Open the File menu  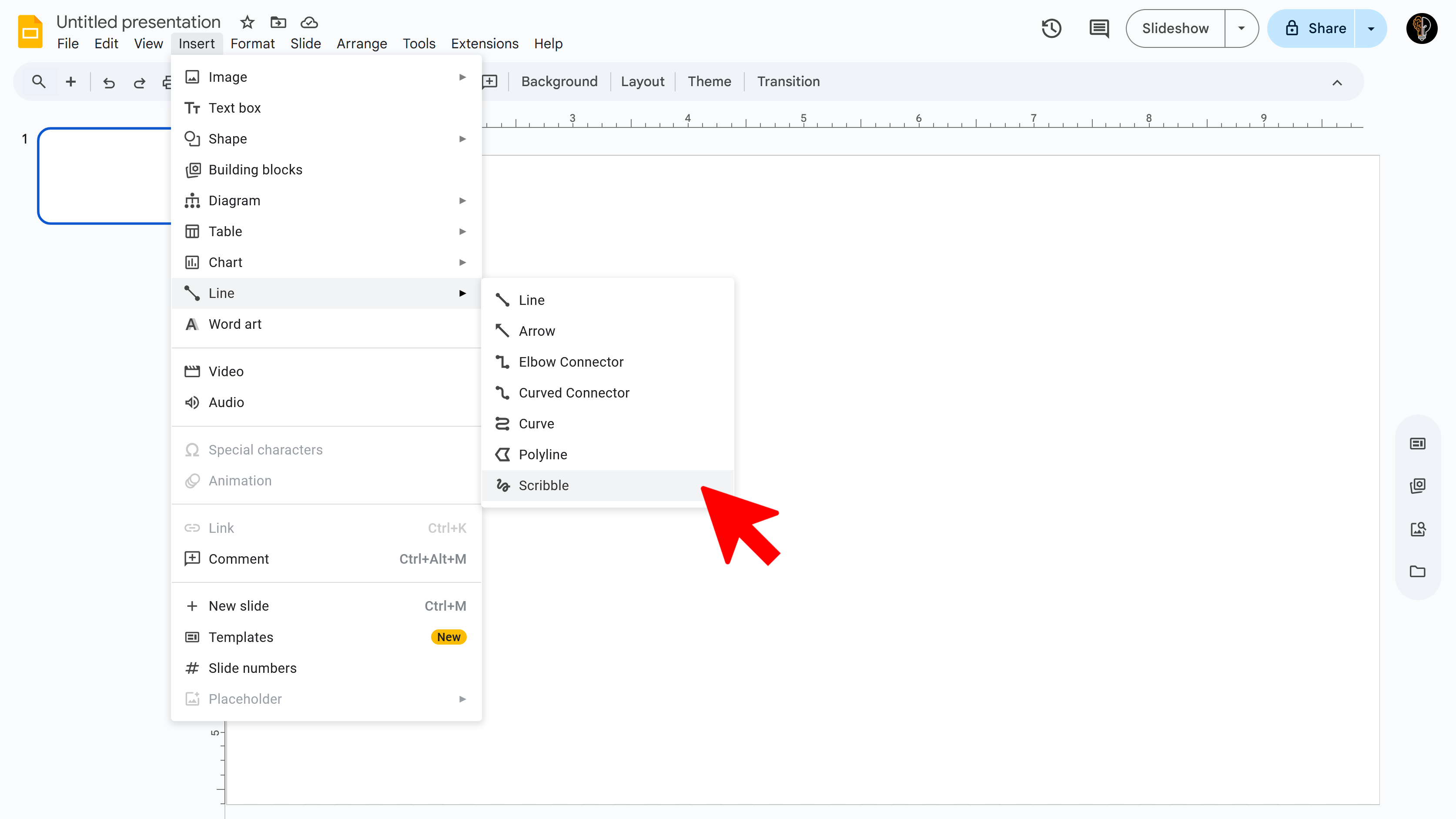pyautogui.click(x=68, y=43)
